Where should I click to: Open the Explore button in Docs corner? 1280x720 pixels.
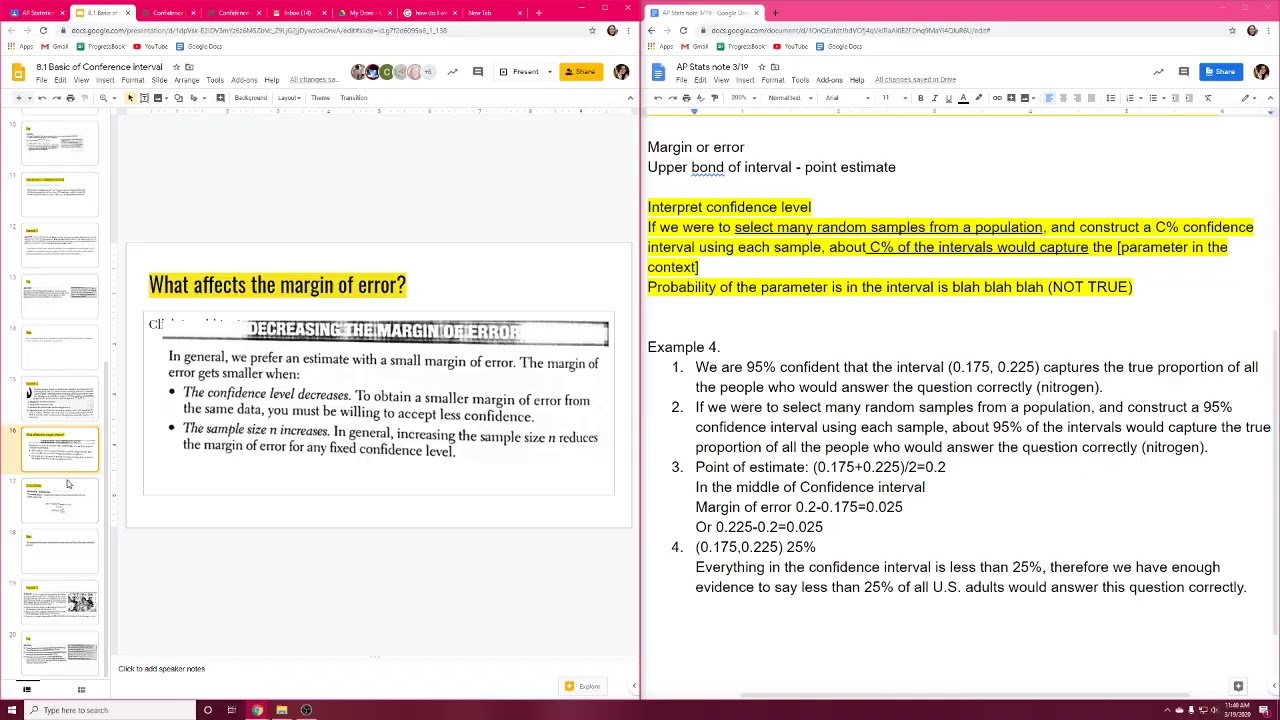click(x=1238, y=686)
